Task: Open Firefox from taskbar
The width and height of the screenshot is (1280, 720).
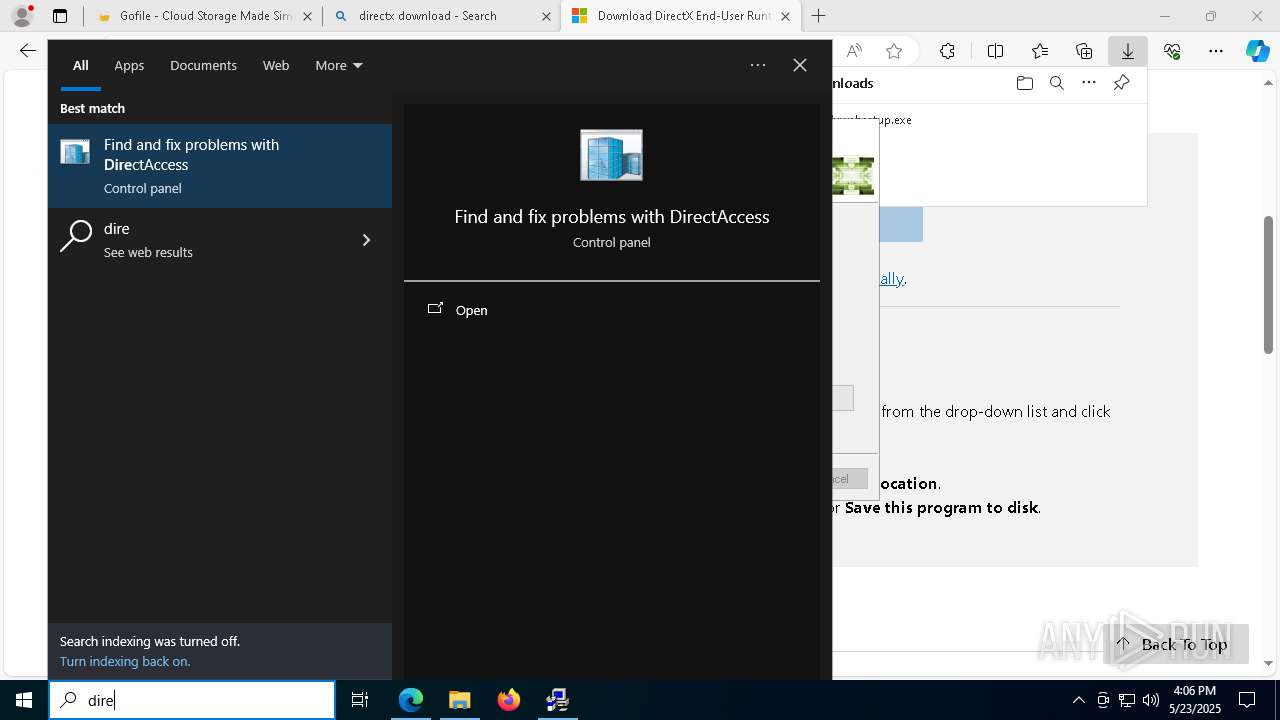Action: click(x=509, y=700)
